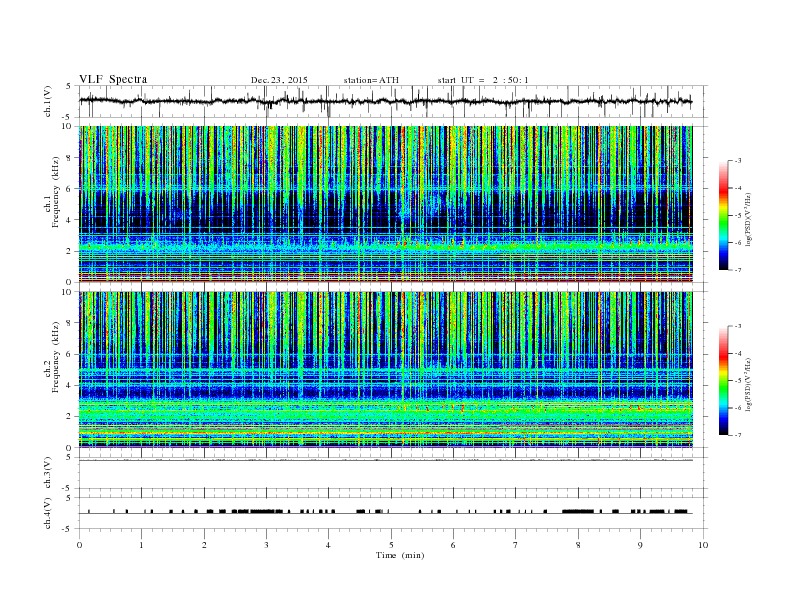
Task: Click the ch.1 colorbar '-3' tick label
Action: [737, 161]
